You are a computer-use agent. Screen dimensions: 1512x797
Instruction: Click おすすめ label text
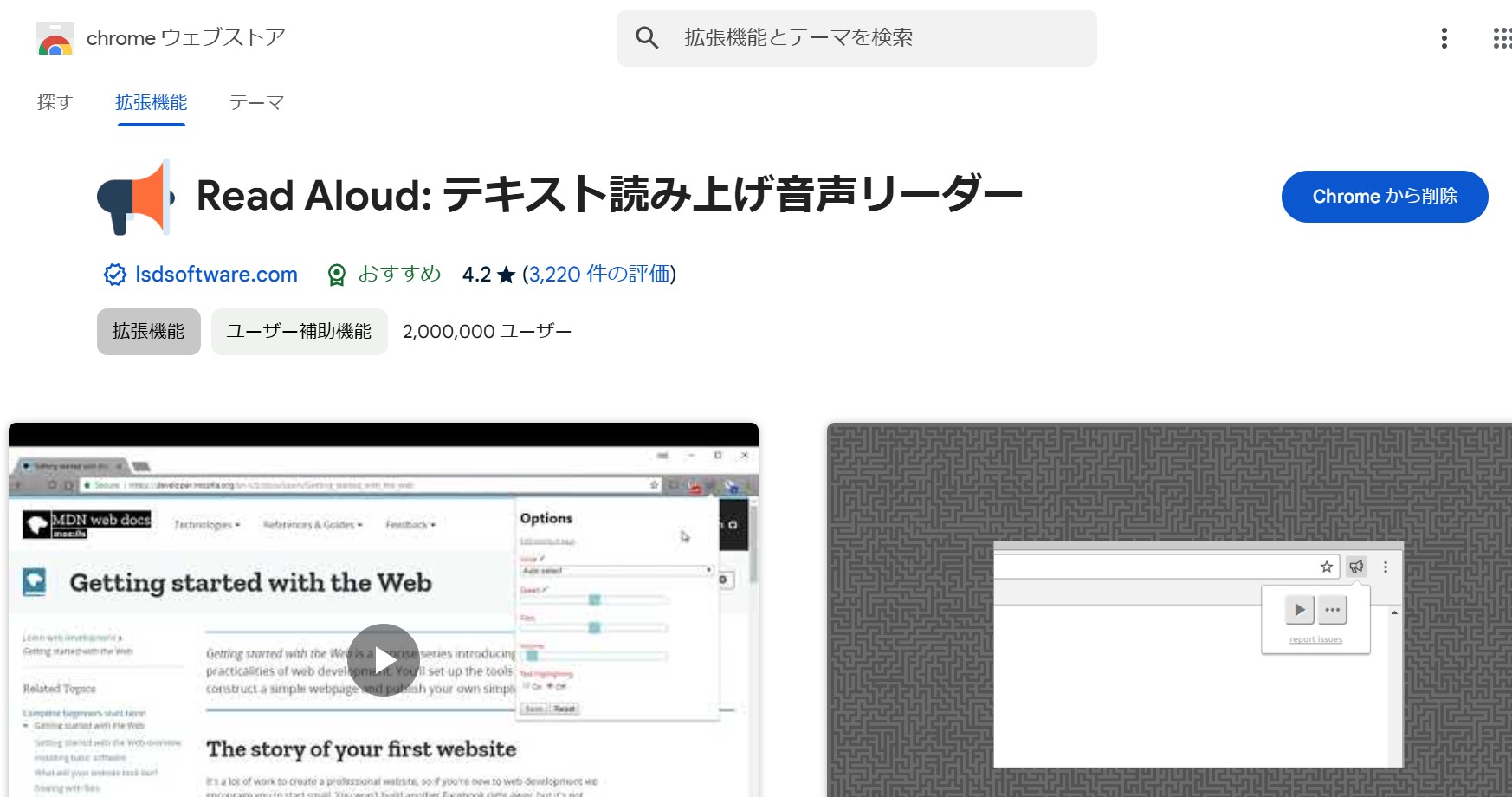coord(399,274)
